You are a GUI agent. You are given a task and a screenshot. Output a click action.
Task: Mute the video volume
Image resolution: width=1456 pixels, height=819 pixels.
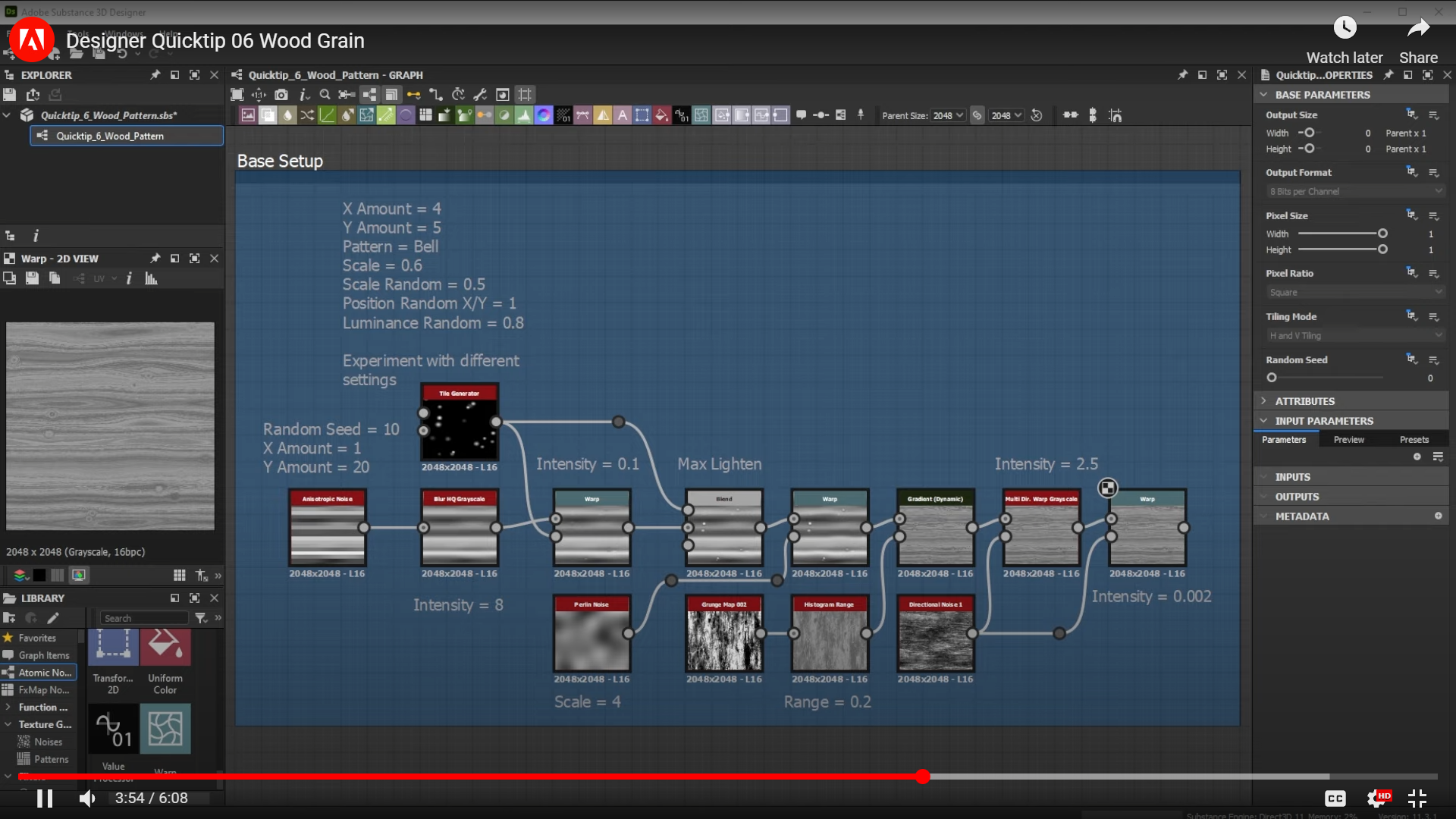pos(88,798)
